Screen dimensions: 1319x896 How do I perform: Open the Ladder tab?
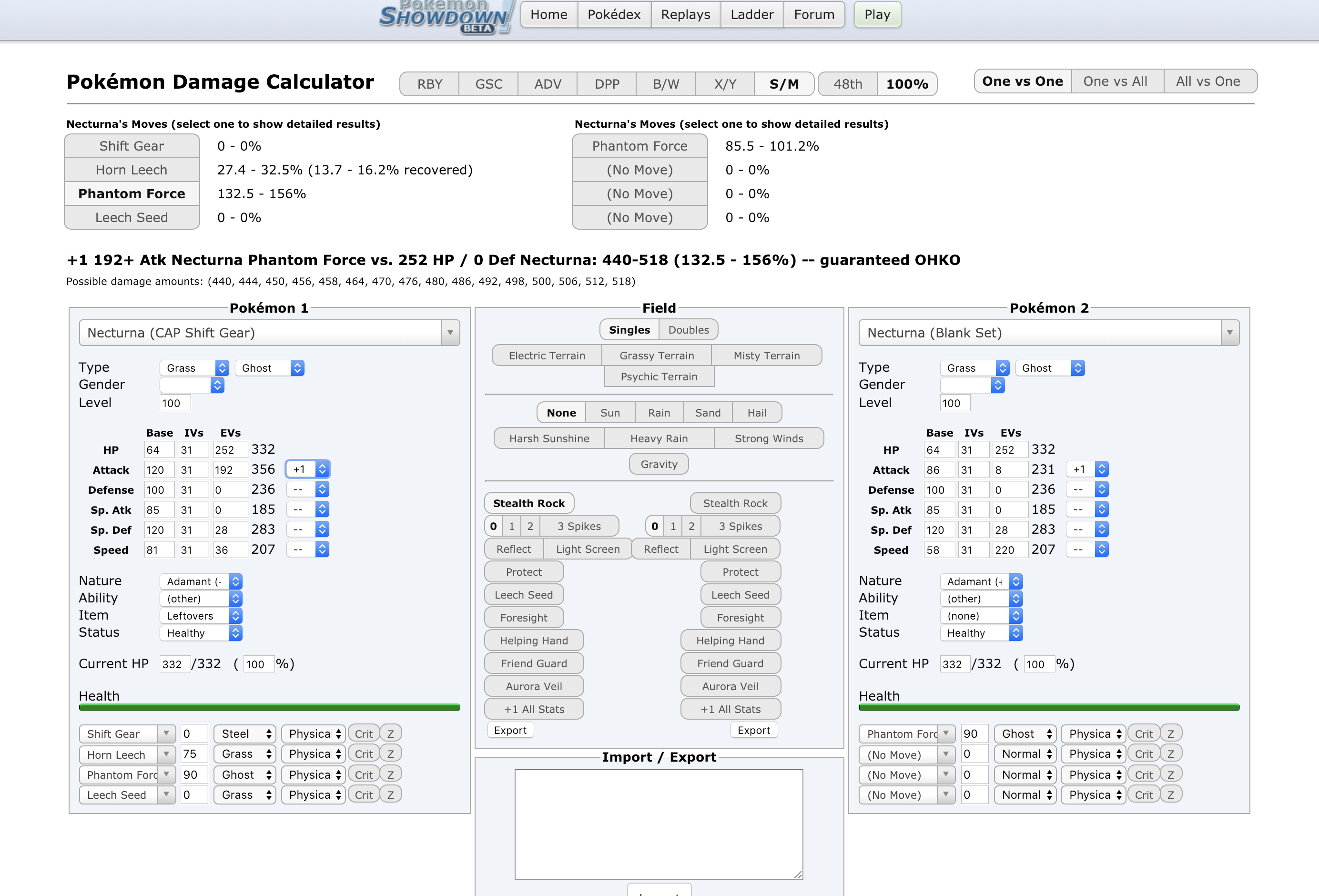pos(751,14)
